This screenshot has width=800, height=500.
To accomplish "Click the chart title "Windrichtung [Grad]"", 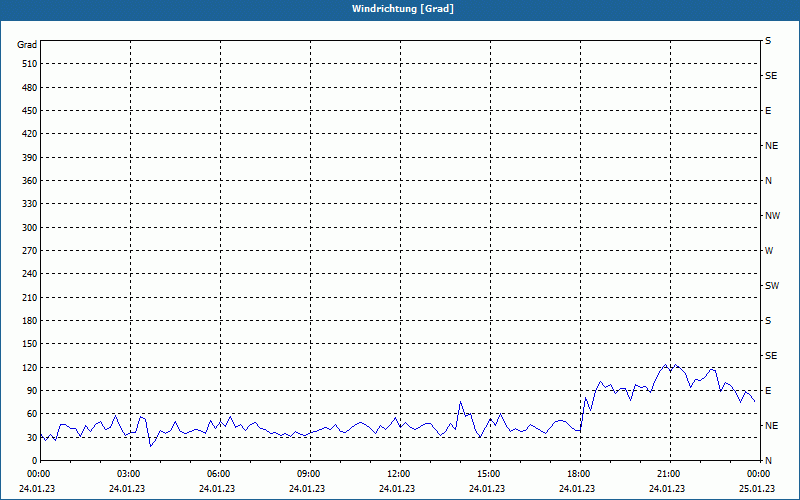I will (403, 9).
